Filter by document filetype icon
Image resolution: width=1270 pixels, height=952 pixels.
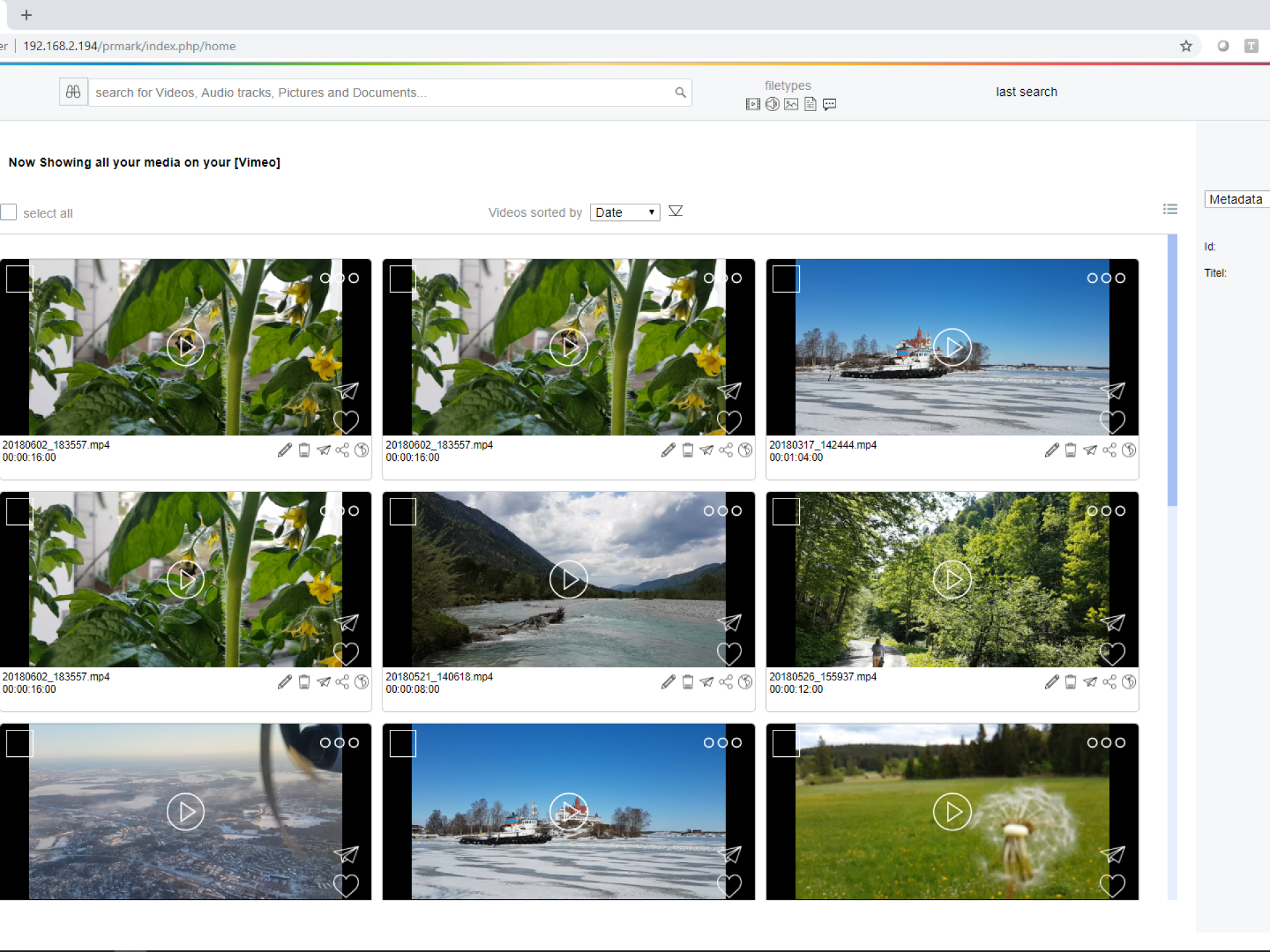tap(810, 104)
